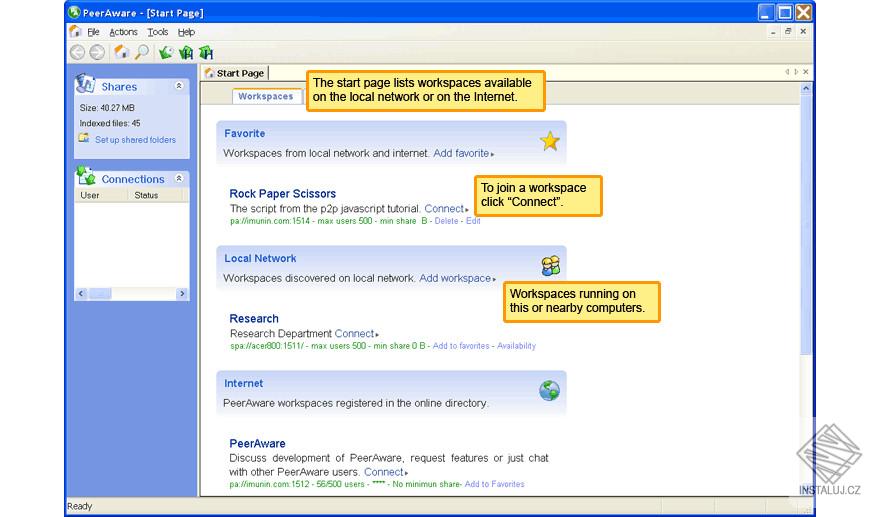The height and width of the screenshot is (517, 880).
Task: Check Availability of the Research workspace
Action: [516, 346]
